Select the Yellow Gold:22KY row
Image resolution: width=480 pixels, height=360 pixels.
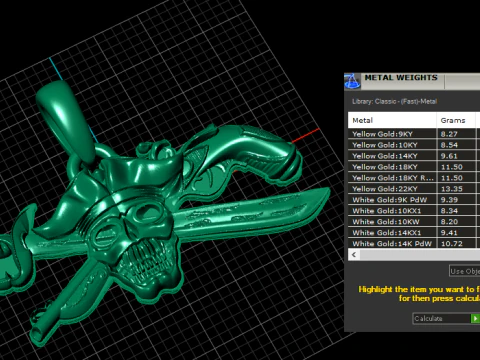[x=414, y=189]
